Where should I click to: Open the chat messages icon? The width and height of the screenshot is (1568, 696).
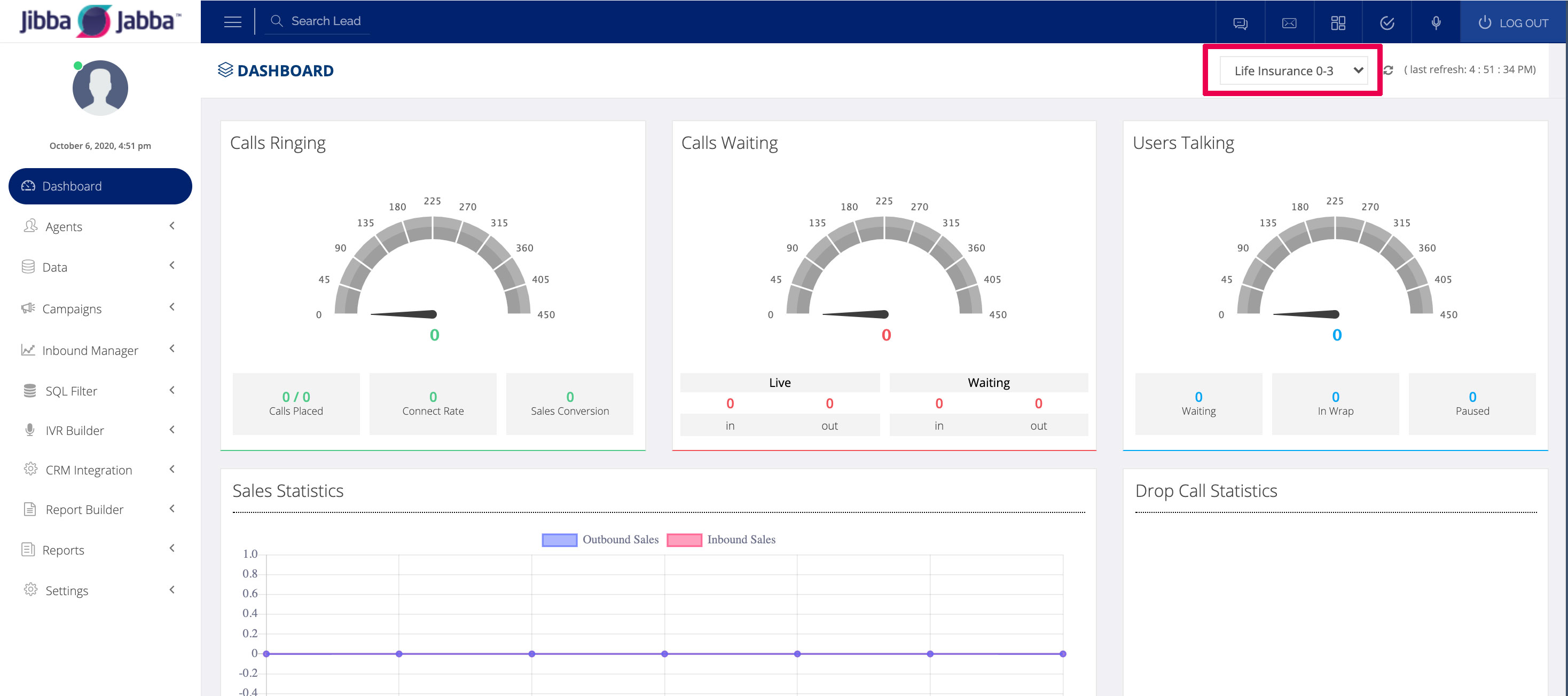tap(1240, 23)
